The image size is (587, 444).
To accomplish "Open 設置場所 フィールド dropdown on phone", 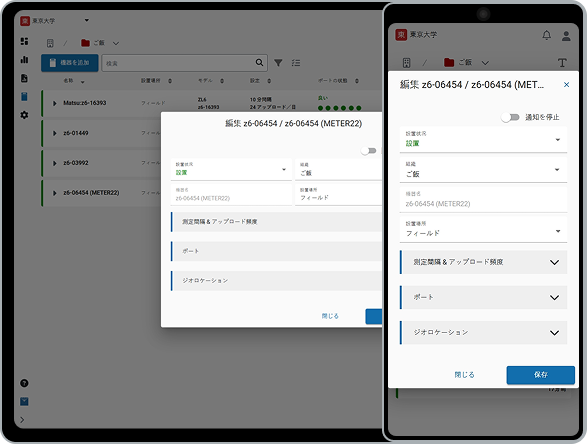I will point(483,229).
